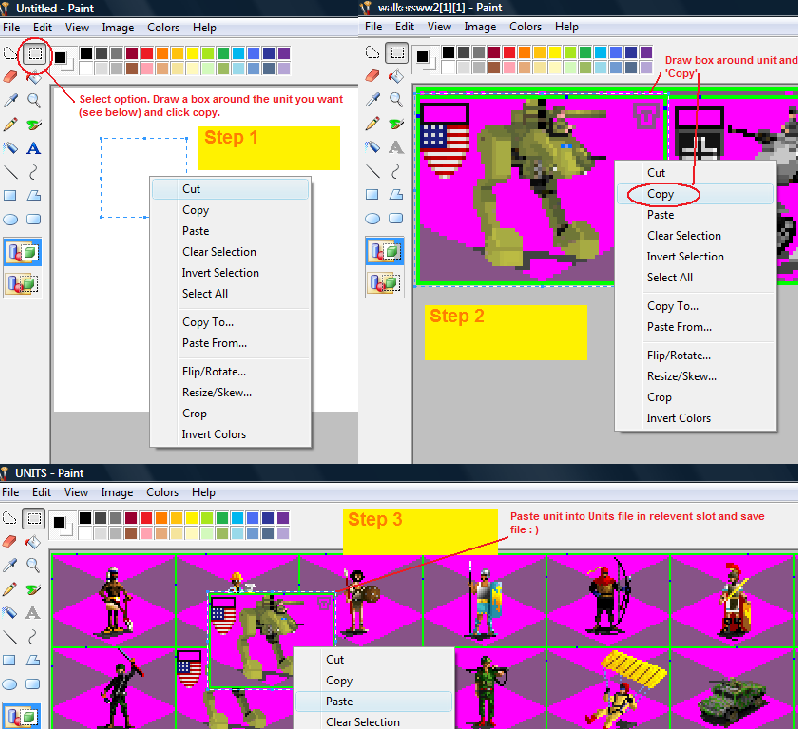798x729 pixels.
Task: Pick the red color swatch in Untitled palette
Action: [147, 53]
